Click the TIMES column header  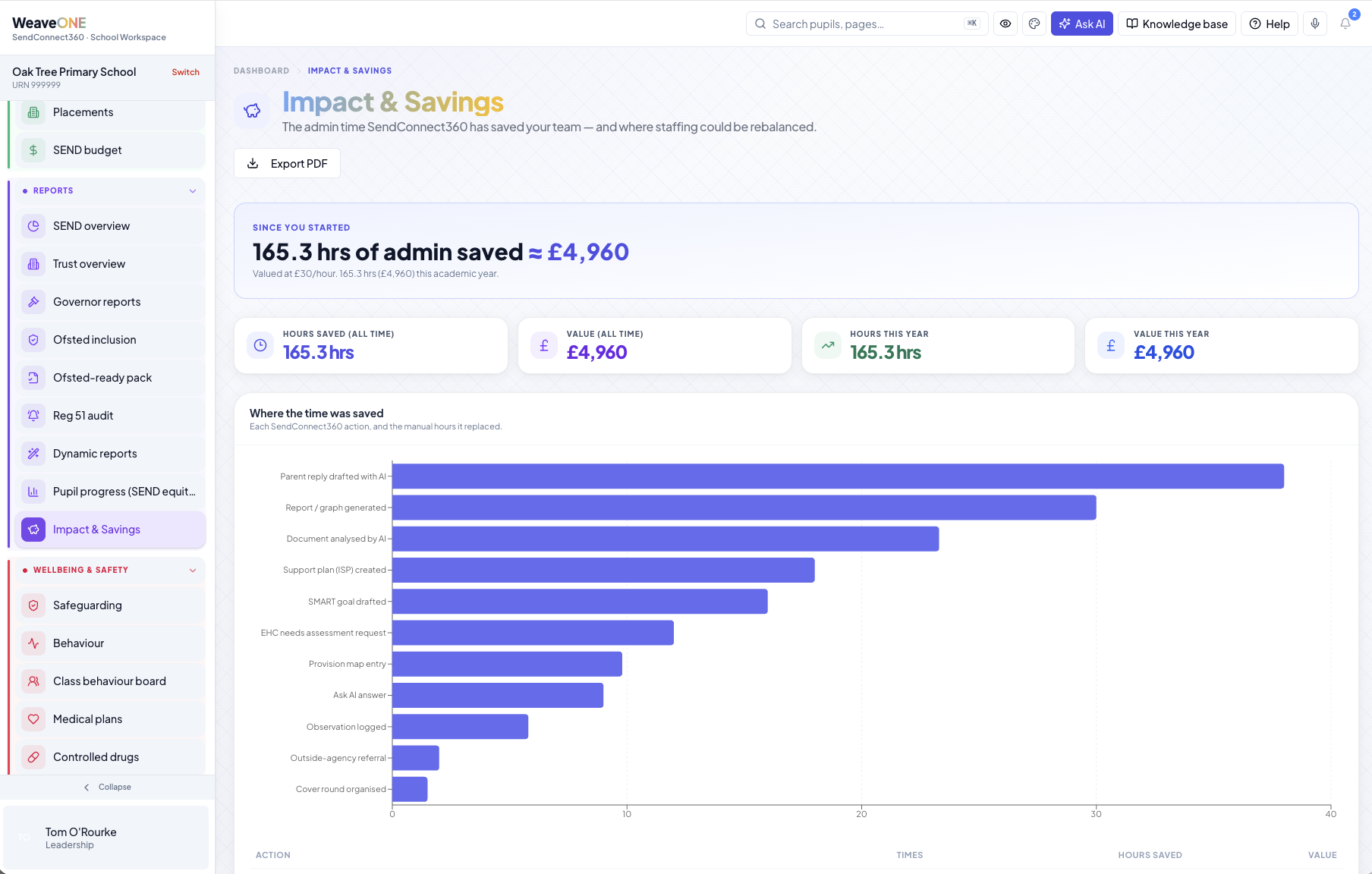click(x=909, y=855)
